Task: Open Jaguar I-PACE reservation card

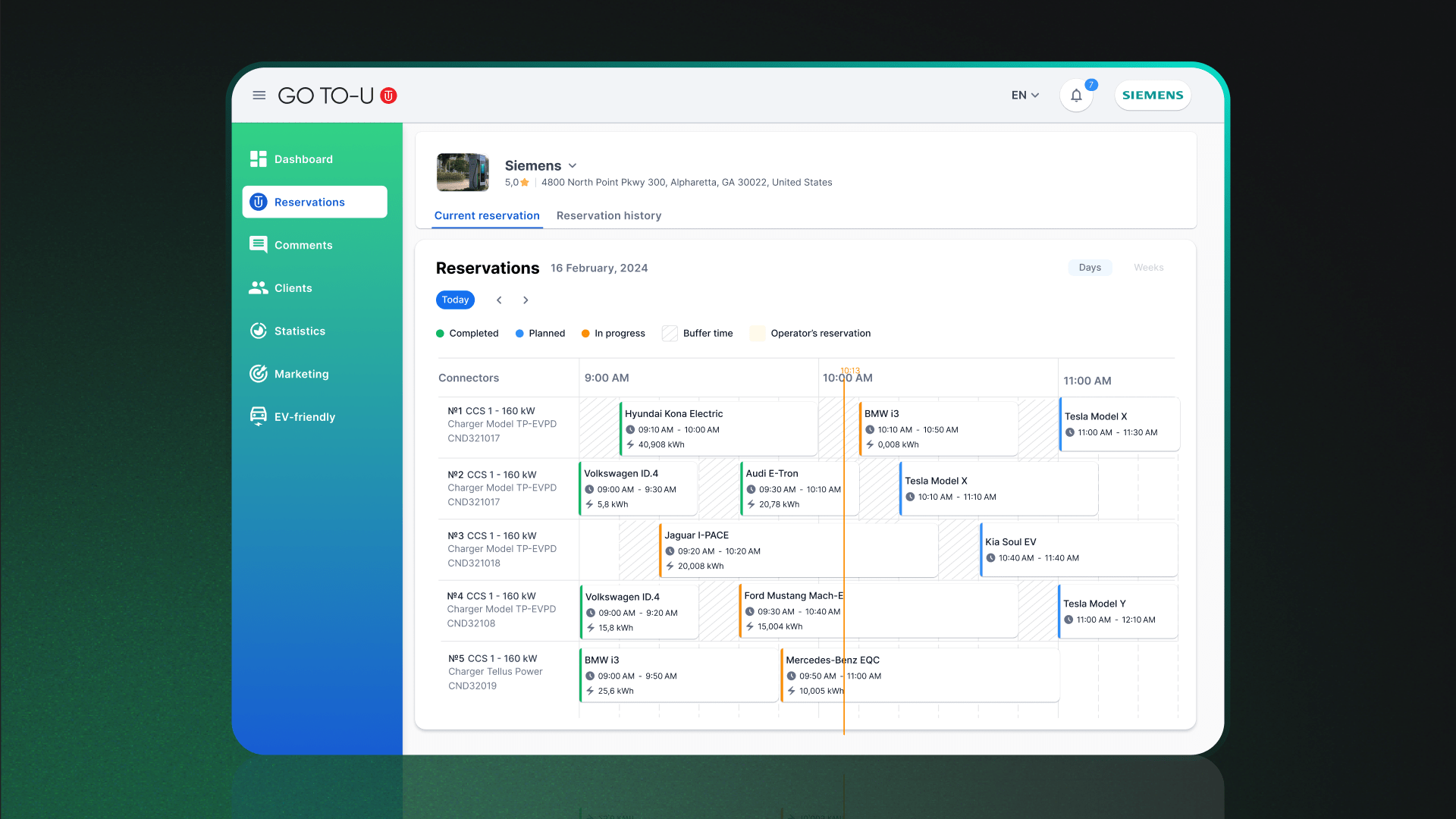Action: click(x=799, y=550)
